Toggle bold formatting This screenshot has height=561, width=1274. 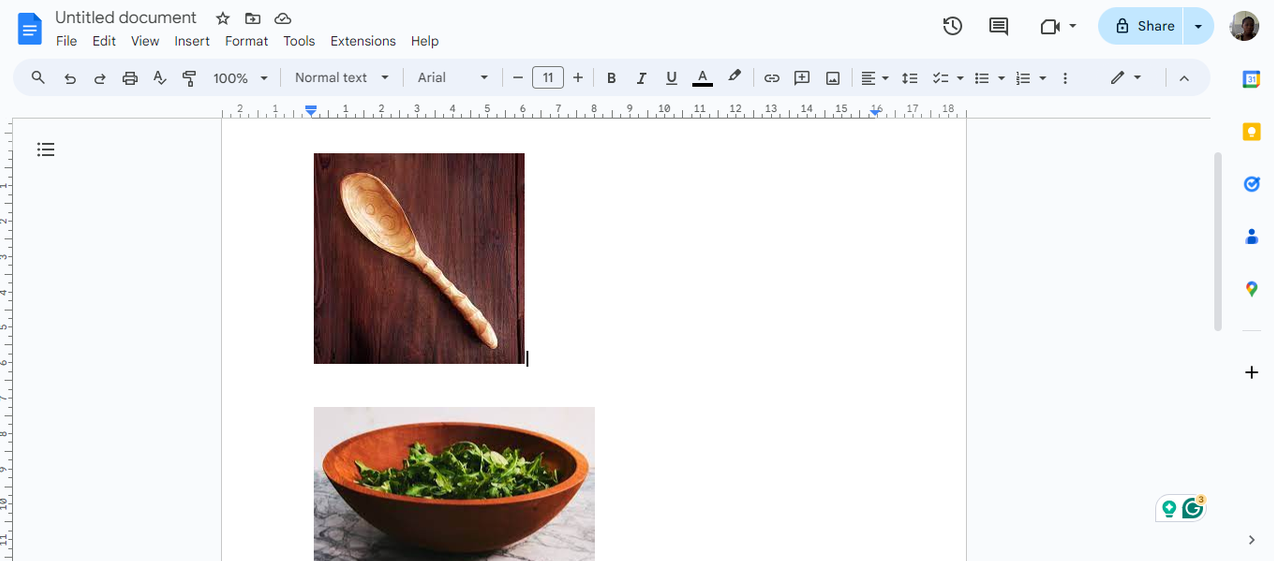coord(612,78)
